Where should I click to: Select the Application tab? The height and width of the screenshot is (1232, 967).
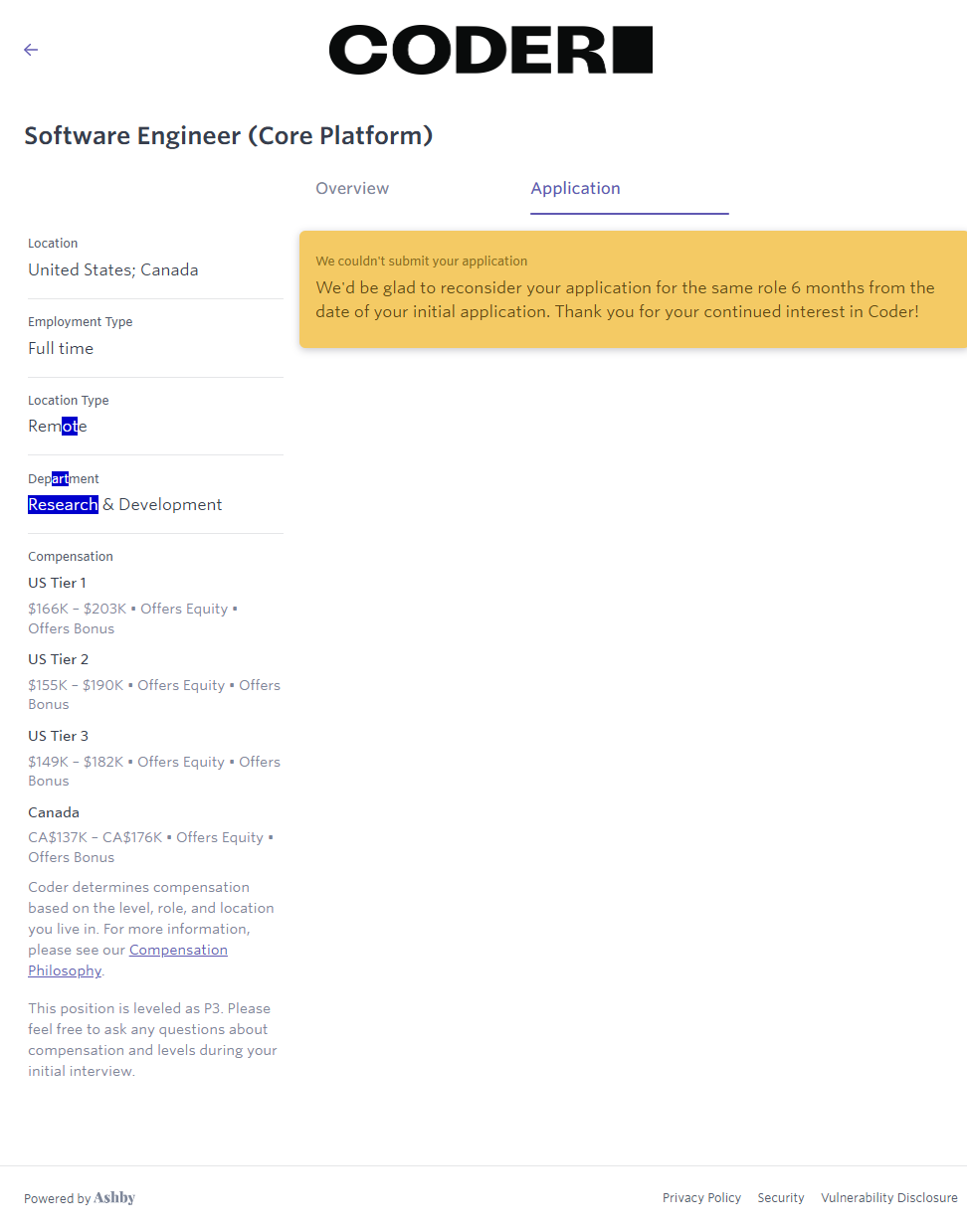click(575, 189)
